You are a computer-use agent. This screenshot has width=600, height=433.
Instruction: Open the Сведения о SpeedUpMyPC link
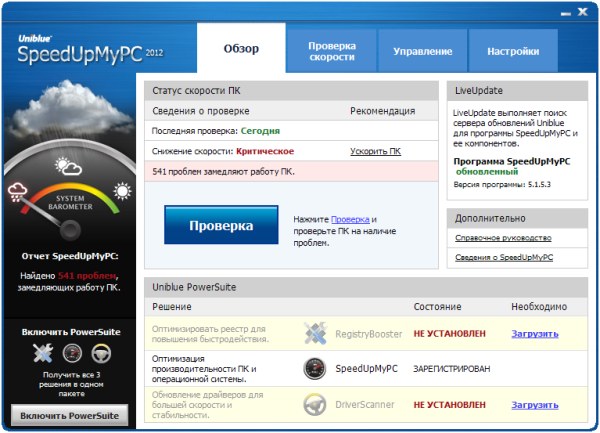tap(503, 258)
